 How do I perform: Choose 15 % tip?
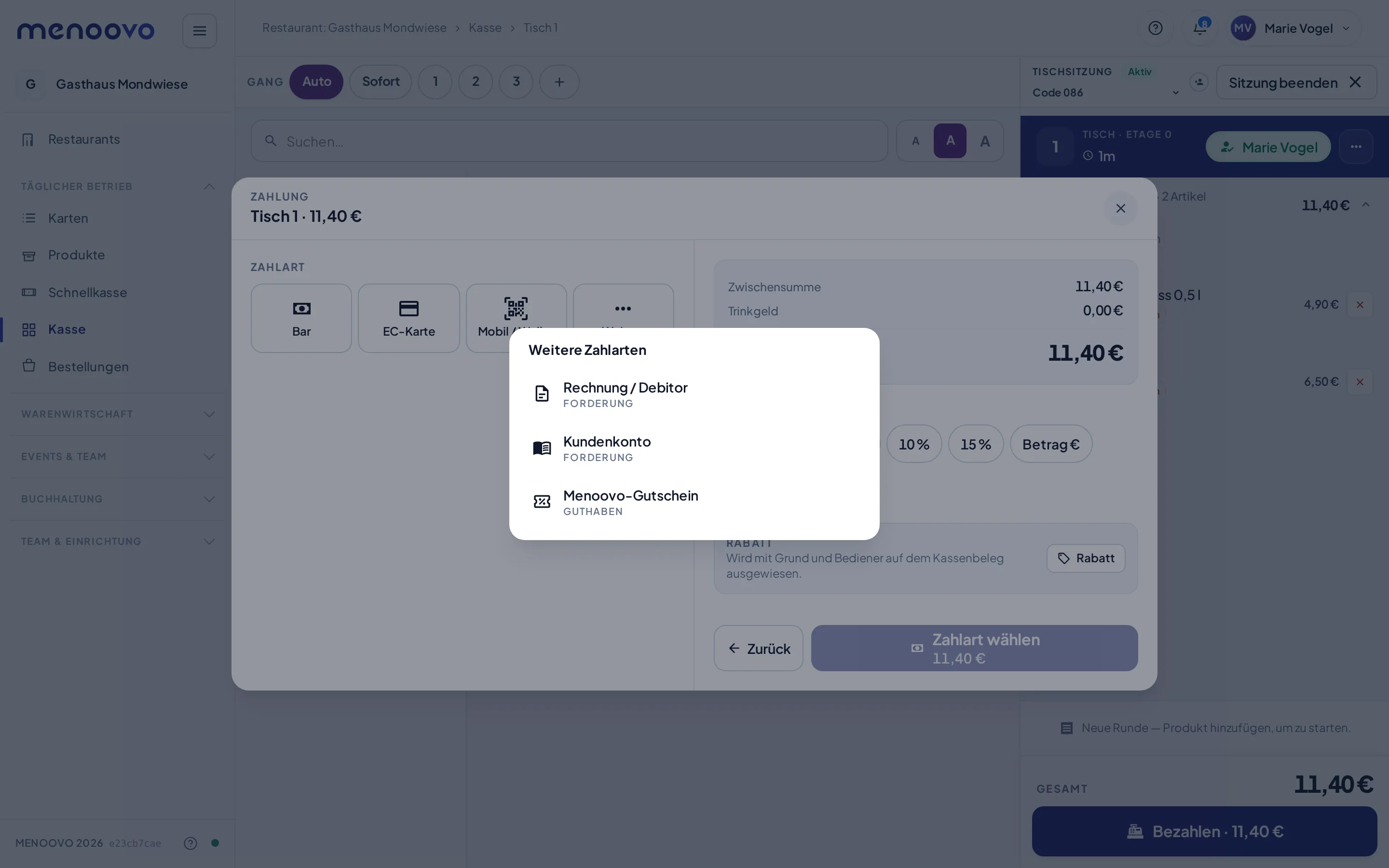tap(976, 444)
